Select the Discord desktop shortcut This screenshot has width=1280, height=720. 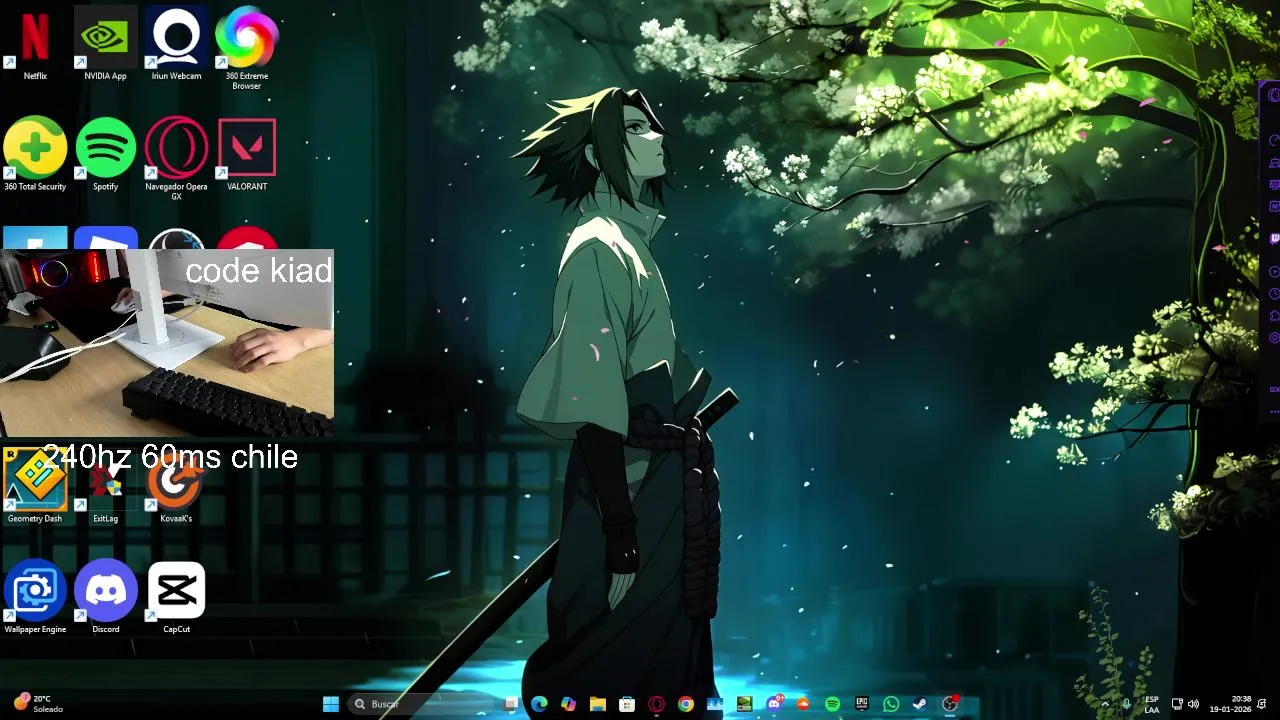(105, 597)
